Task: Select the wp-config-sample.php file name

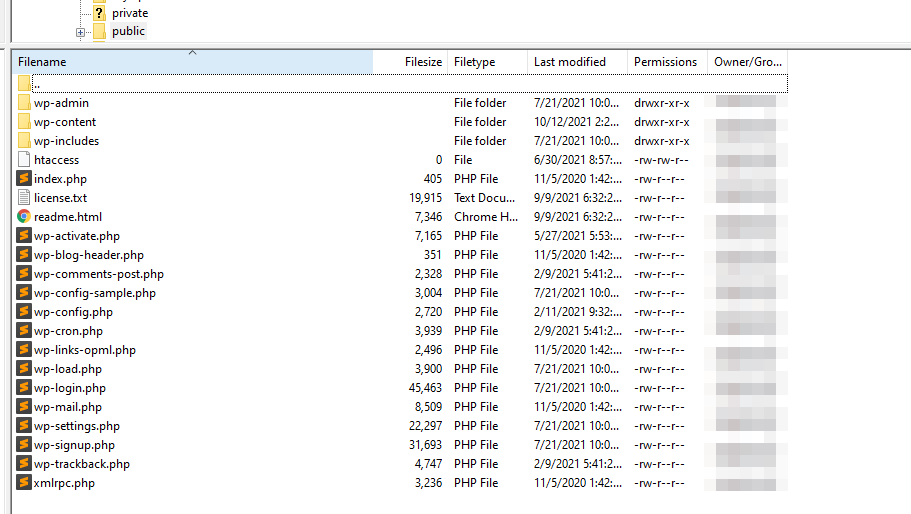Action: coord(95,293)
